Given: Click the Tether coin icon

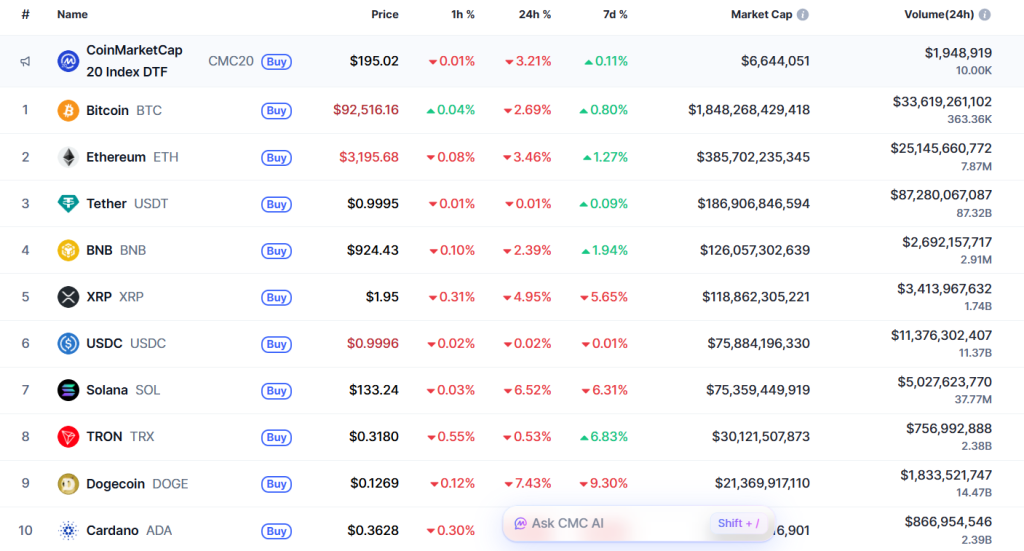Looking at the screenshot, I should [68, 204].
